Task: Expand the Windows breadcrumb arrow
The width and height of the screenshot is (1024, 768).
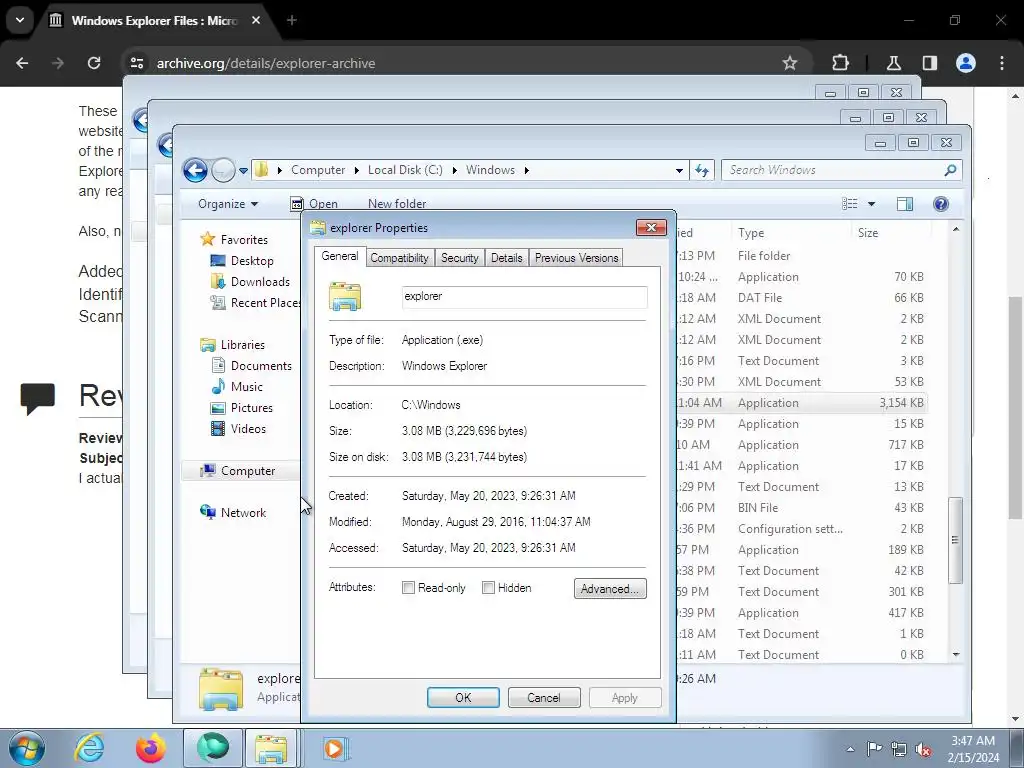Action: 526,170
